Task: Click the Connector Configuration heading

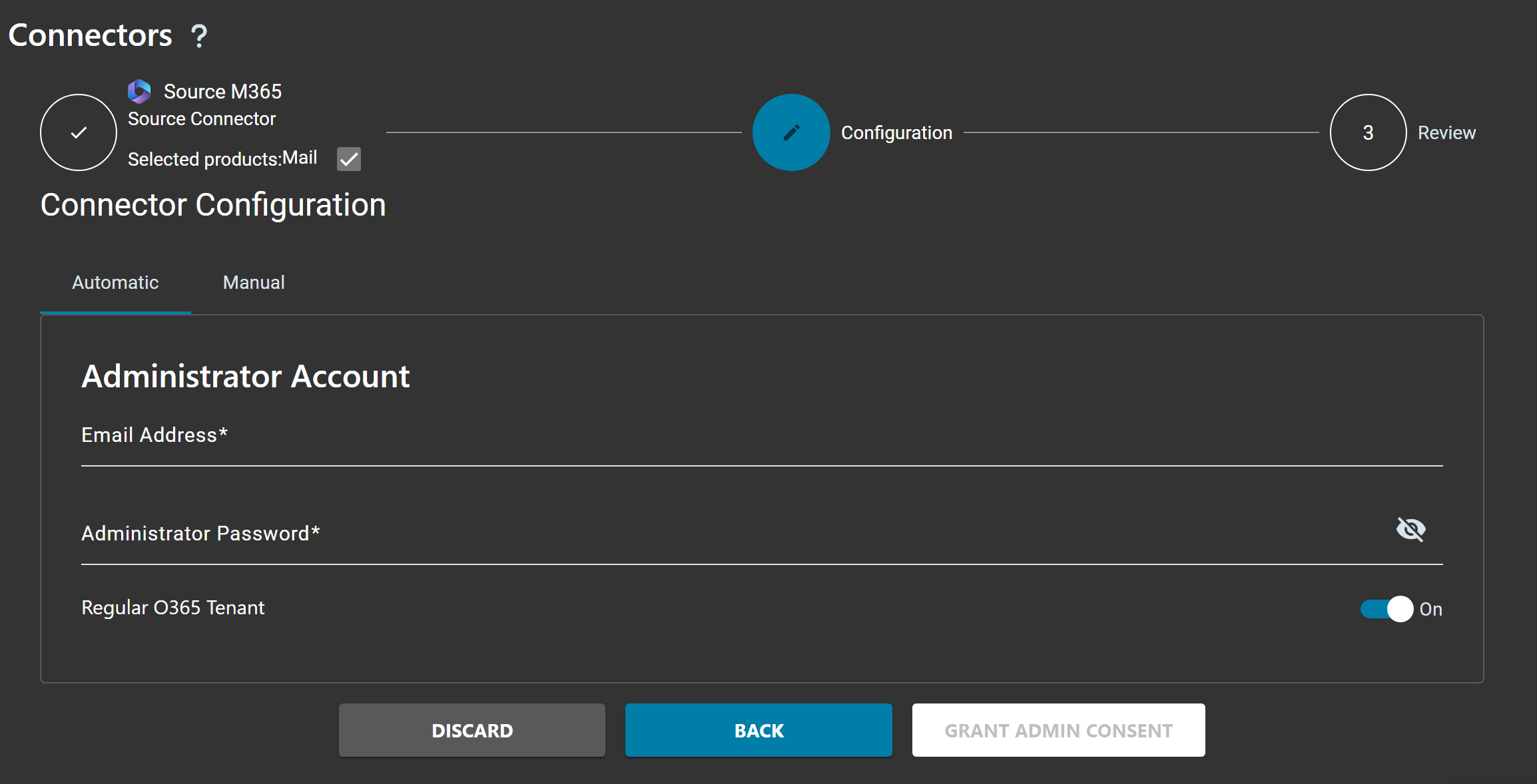Action: (213, 205)
